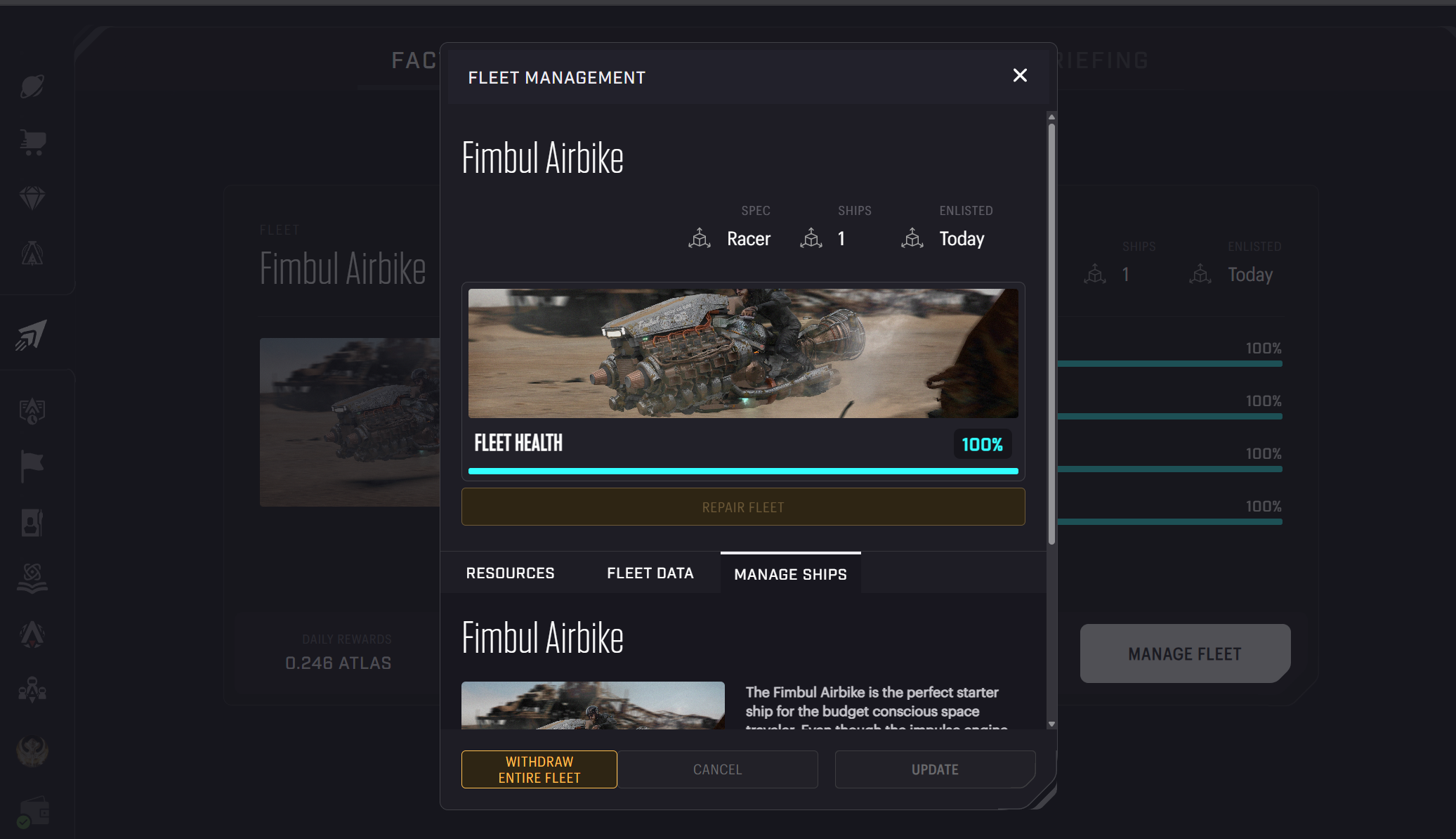Screen dimensions: 1456x839
Task: Click the Cancel button
Action: click(718, 769)
